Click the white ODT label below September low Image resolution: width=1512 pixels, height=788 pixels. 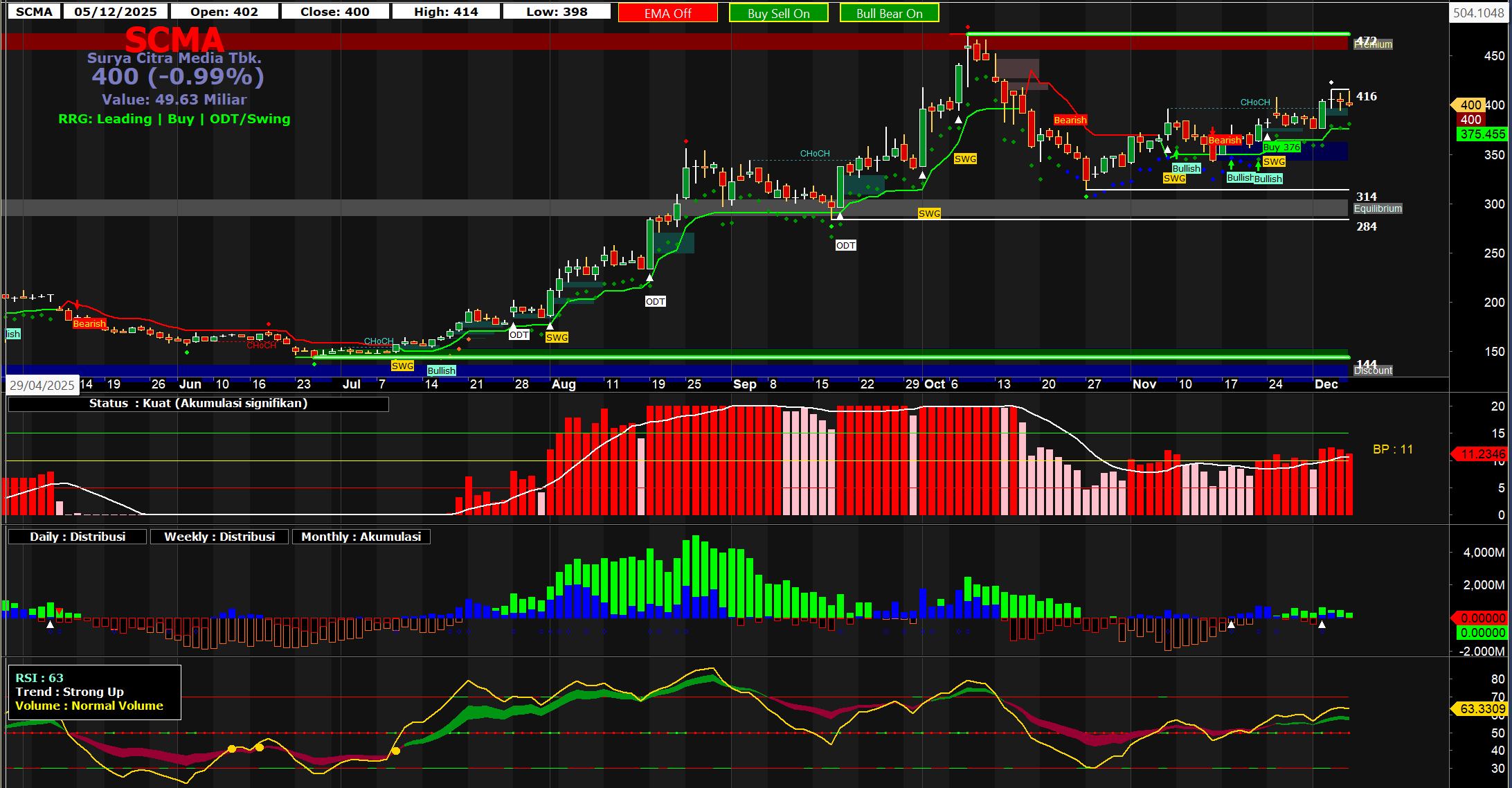(x=845, y=246)
